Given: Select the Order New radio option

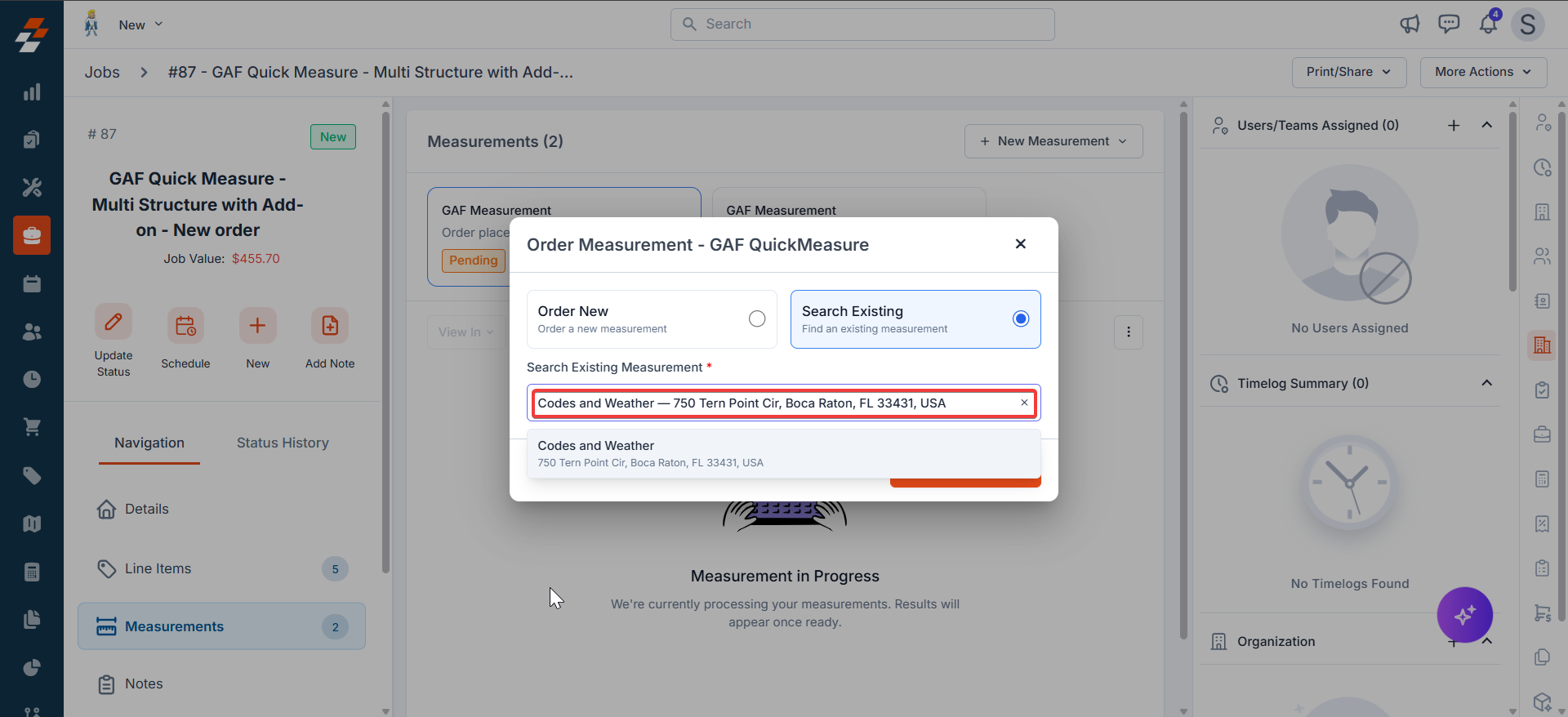Looking at the screenshot, I should (x=757, y=318).
